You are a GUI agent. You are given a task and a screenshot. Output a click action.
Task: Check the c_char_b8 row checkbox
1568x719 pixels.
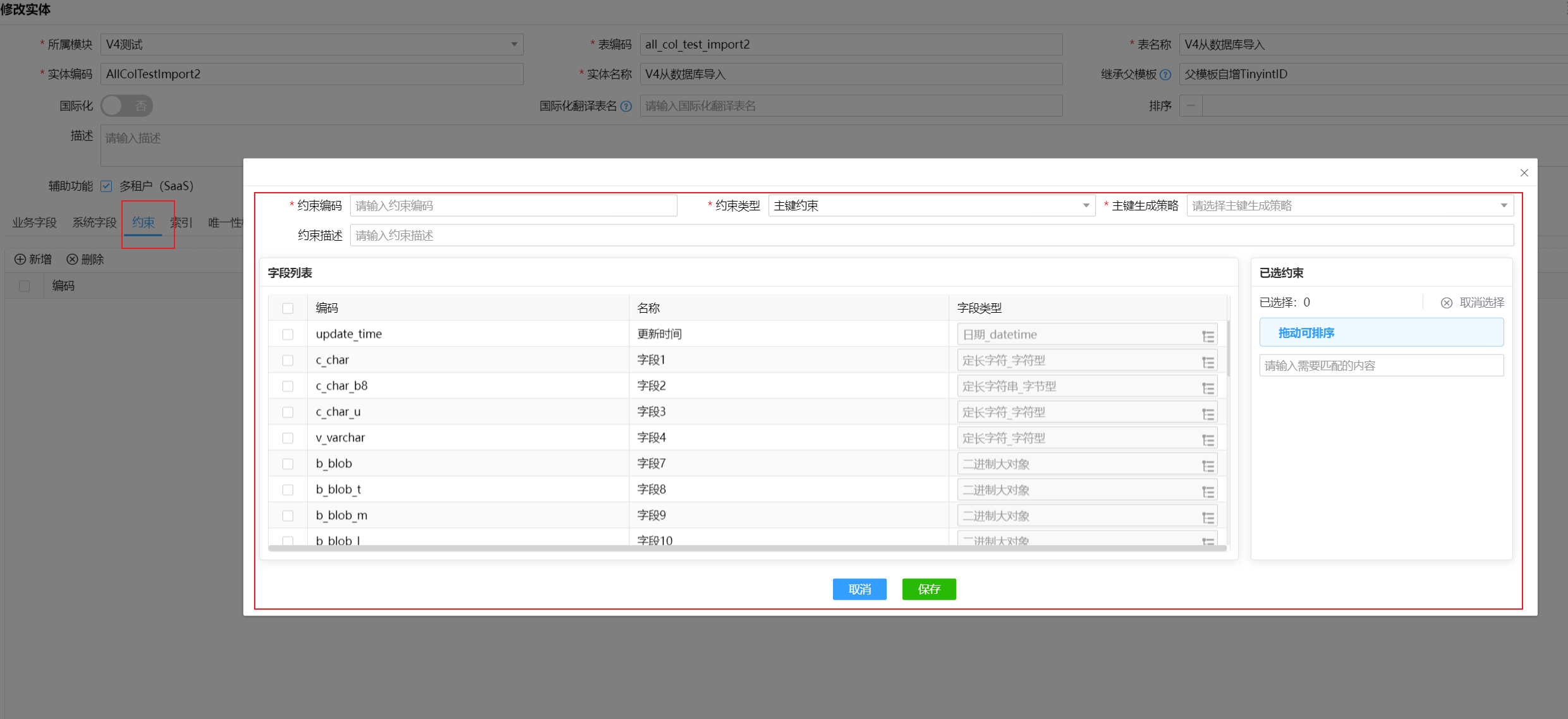click(288, 386)
